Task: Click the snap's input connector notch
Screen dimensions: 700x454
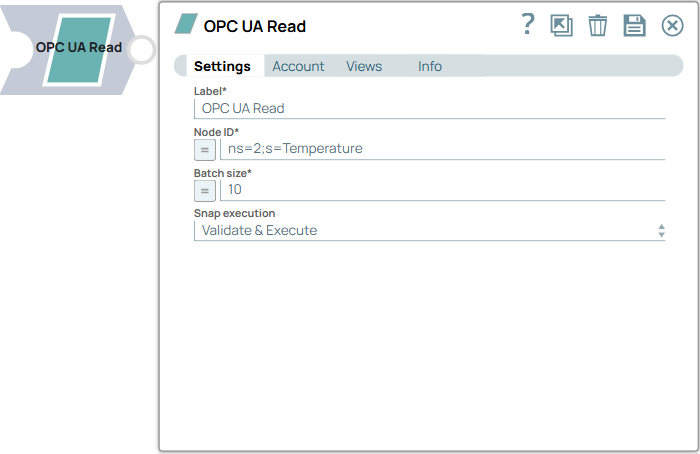Action: pos(14,49)
